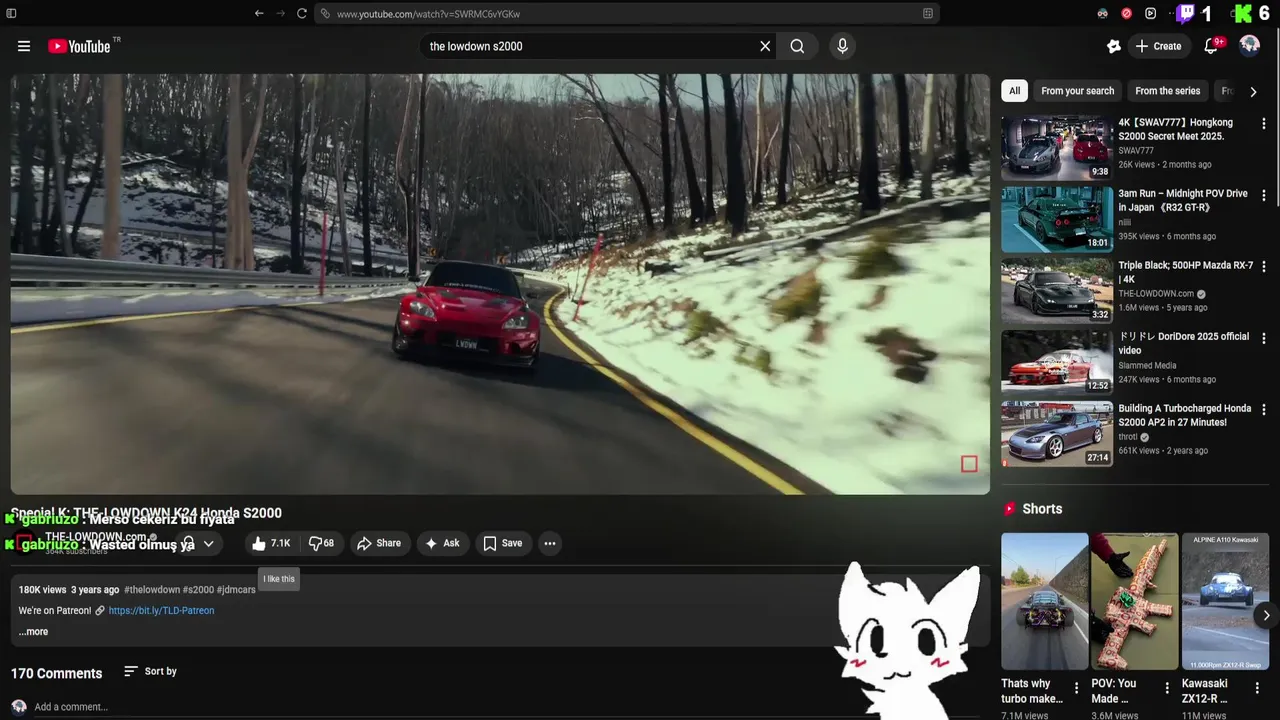Open Triple Black 500HP Mazda RX-7 thumbnail
1280x720 pixels.
[x=1057, y=291]
